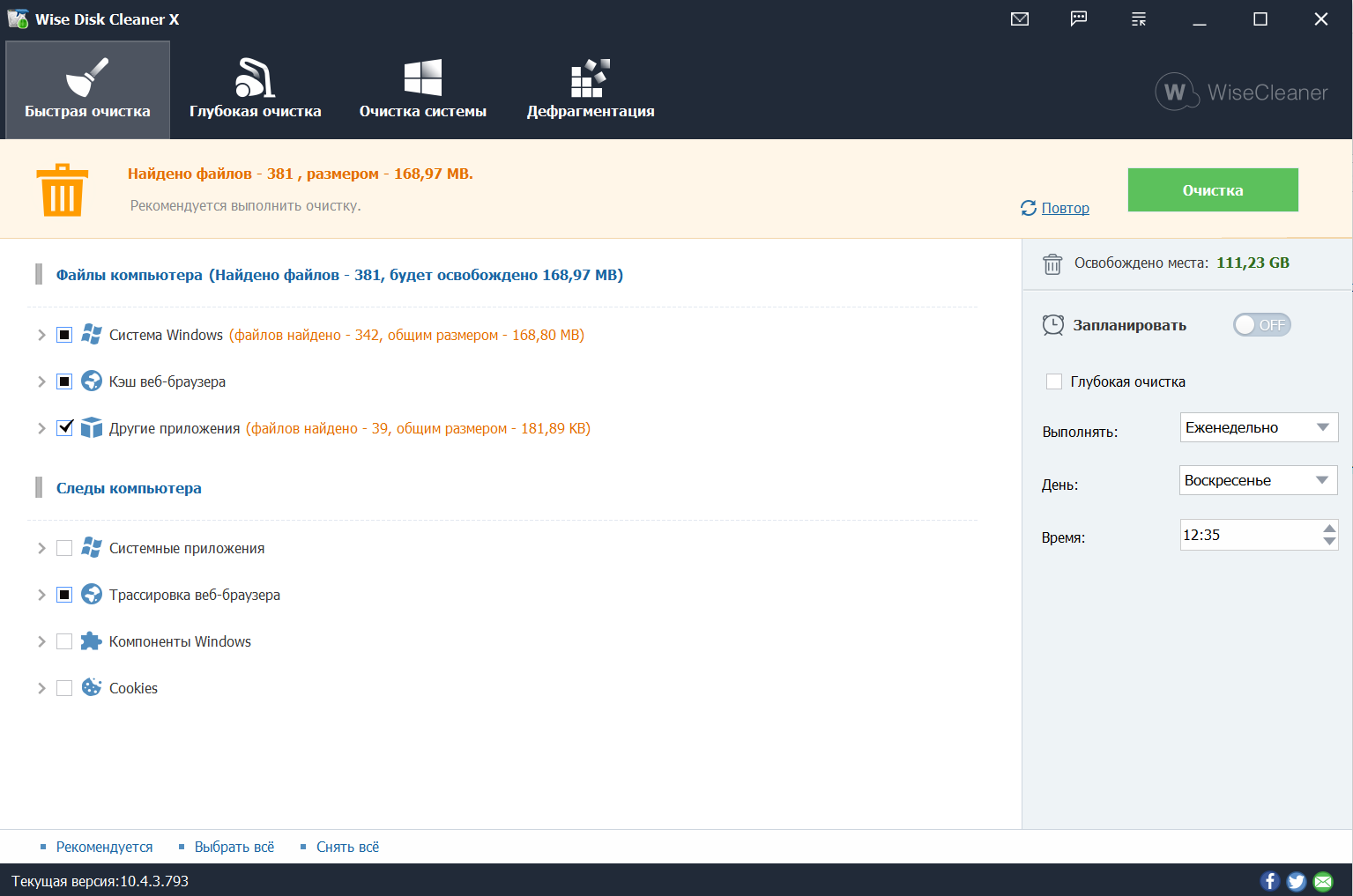Check the Cookies checkbox

coord(64,688)
